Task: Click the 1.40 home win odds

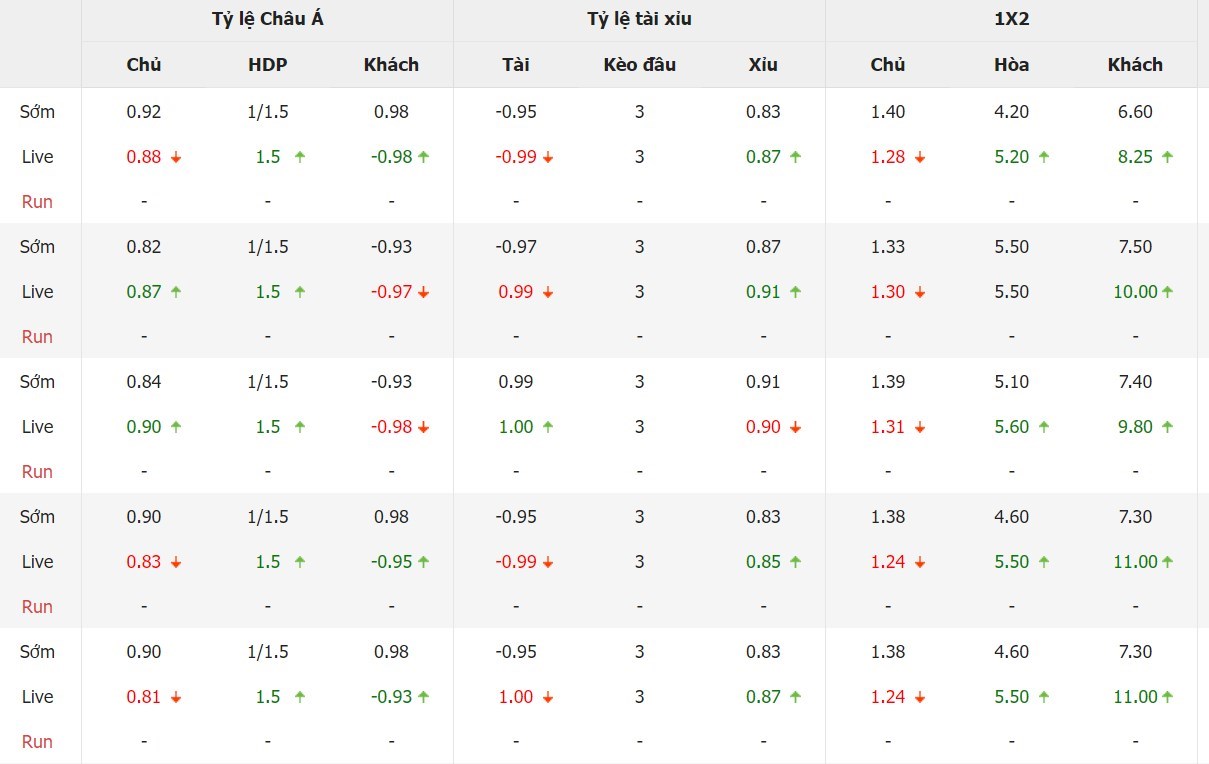Action: [x=888, y=112]
